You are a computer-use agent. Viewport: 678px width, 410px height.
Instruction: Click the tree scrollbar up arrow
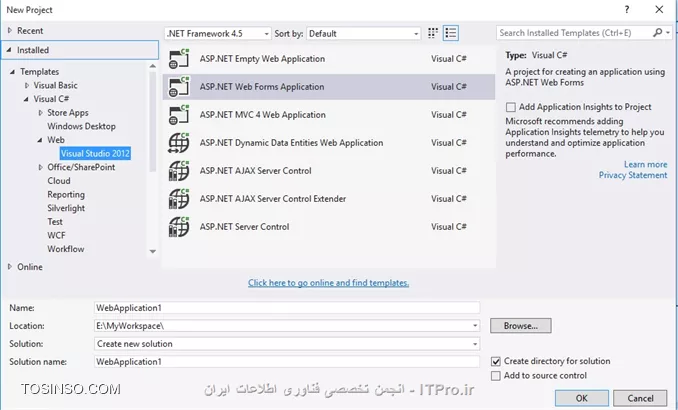point(152,66)
